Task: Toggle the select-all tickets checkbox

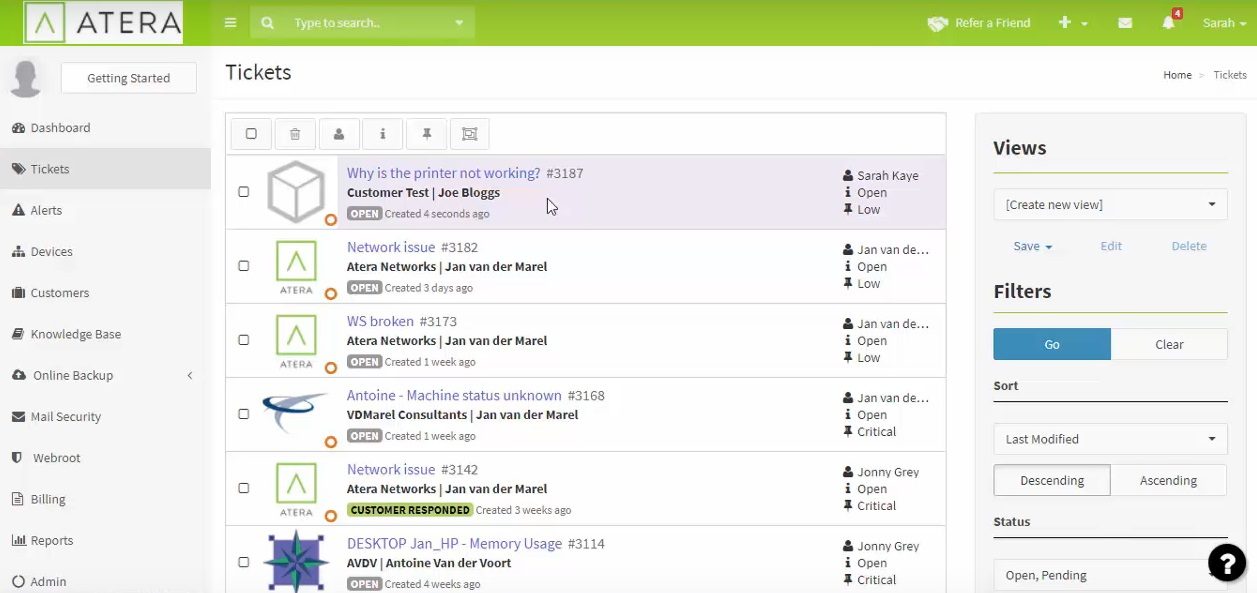Action: pyautogui.click(x=251, y=133)
